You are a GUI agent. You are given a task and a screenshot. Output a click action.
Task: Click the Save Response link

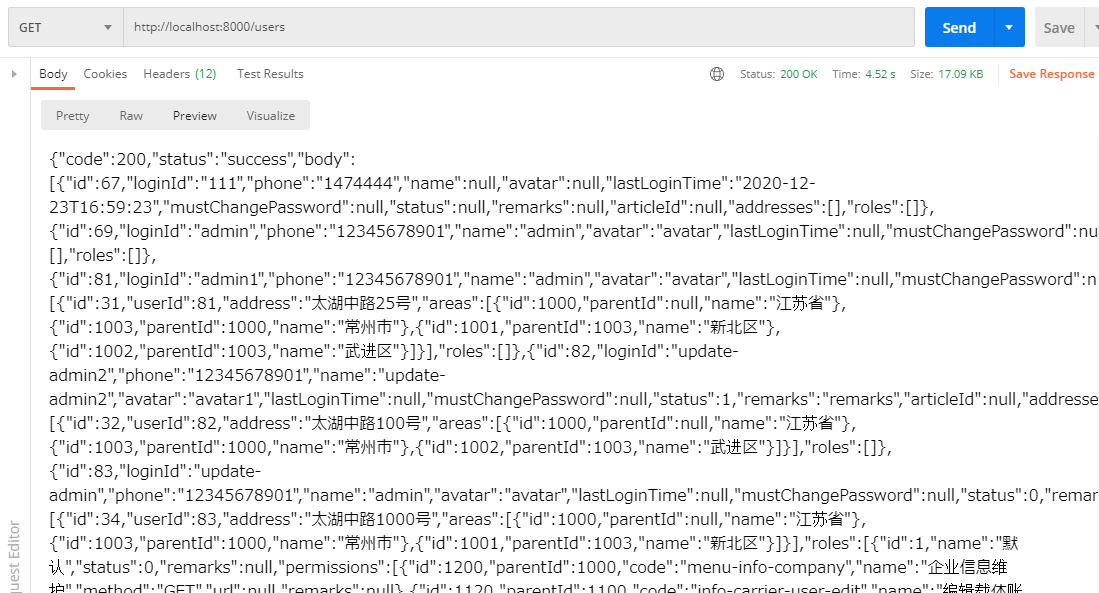(1051, 74)
